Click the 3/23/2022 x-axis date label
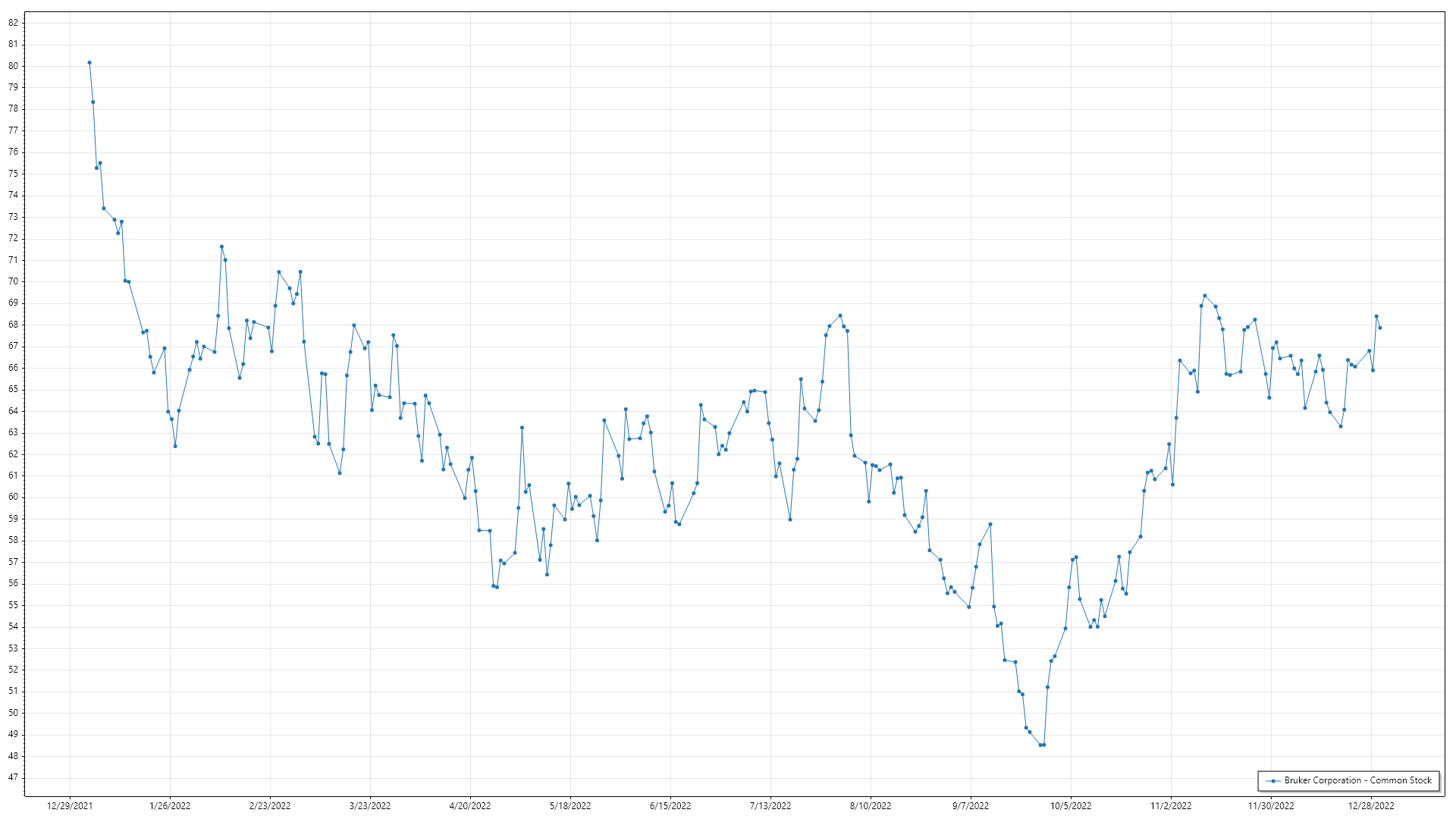The width and height of the screenshot is (1456, 819). (x=370, y=806)
